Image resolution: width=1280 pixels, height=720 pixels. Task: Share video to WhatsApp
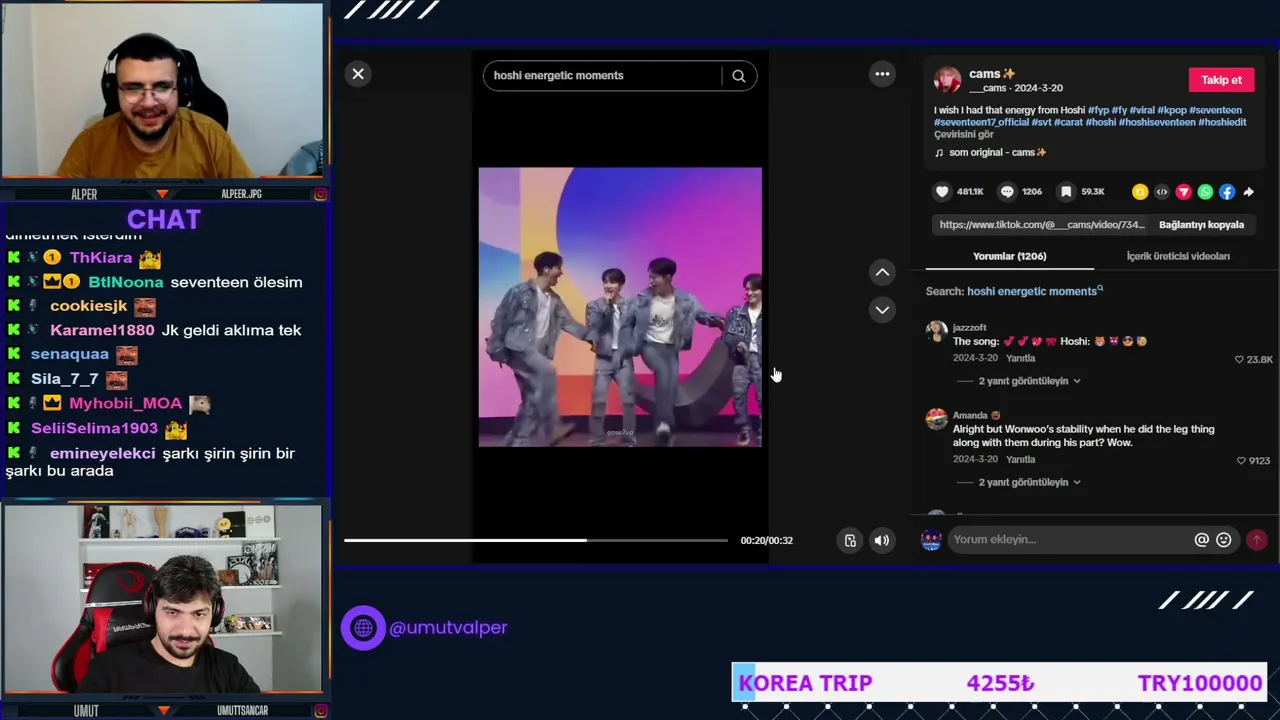click(1205, 192)
